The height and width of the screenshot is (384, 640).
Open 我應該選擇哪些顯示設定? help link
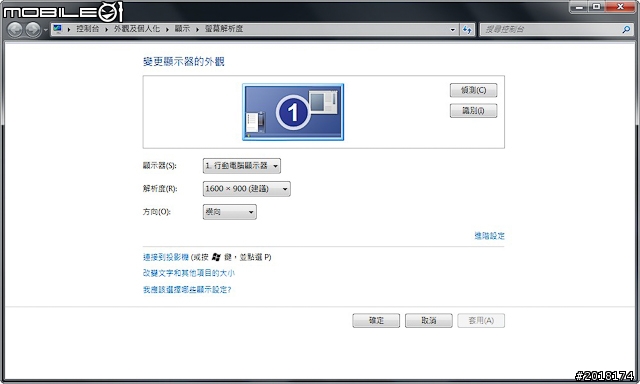[x=187, y=289]
